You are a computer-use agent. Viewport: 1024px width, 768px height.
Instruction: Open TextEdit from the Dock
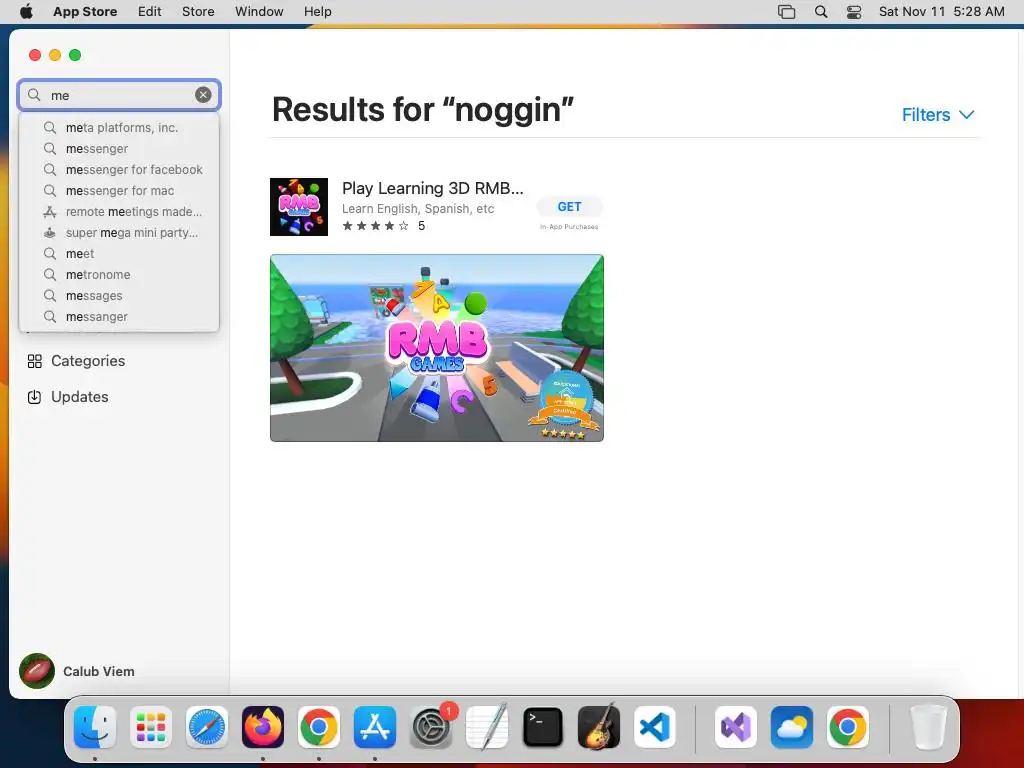(x=487, y=727)
